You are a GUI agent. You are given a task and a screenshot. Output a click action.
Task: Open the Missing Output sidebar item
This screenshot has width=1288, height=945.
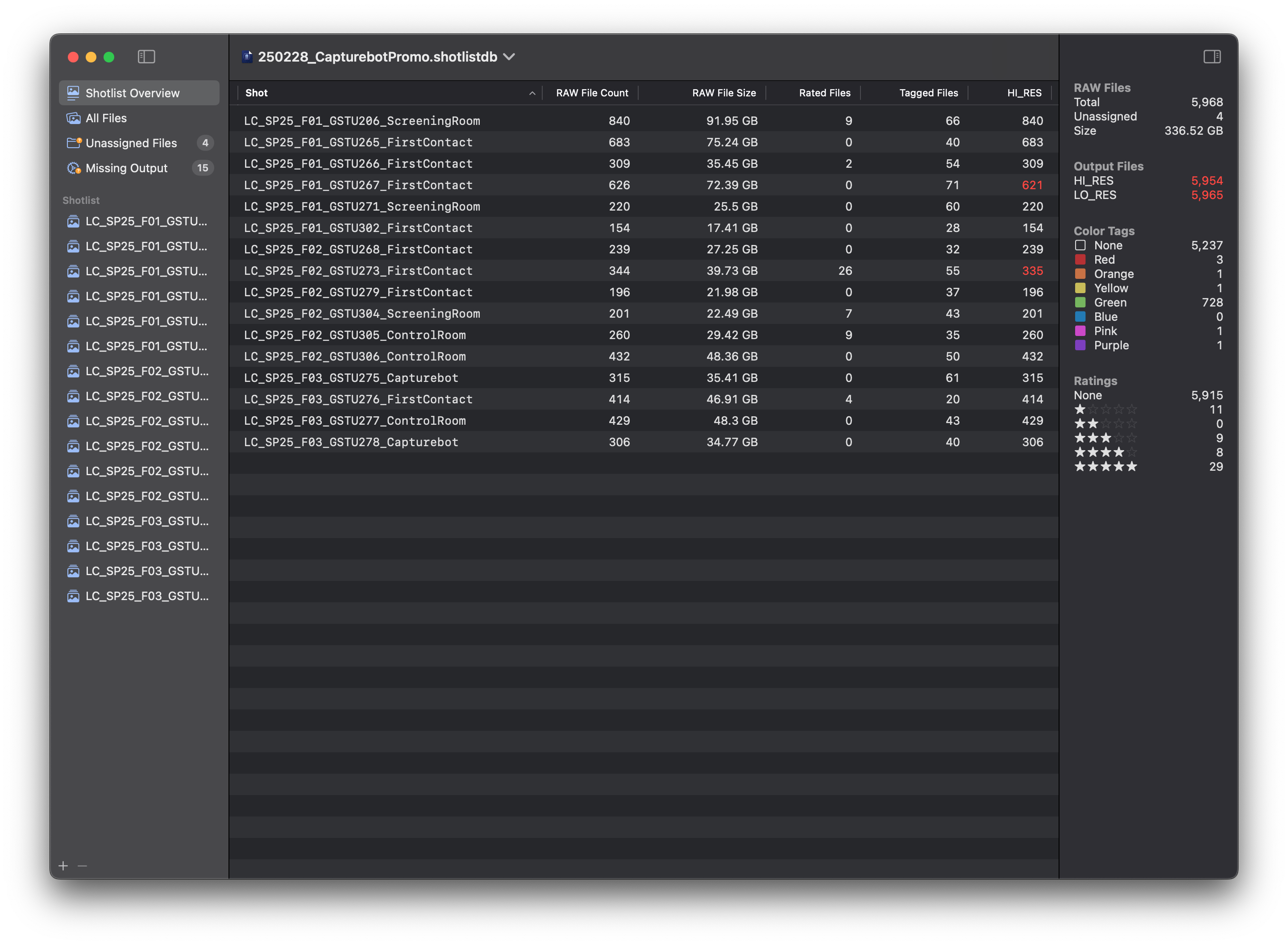[126, 168]
